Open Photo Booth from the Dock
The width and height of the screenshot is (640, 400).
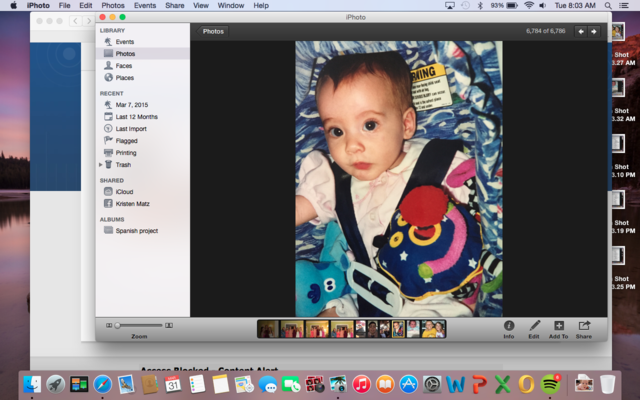[314, 384]
